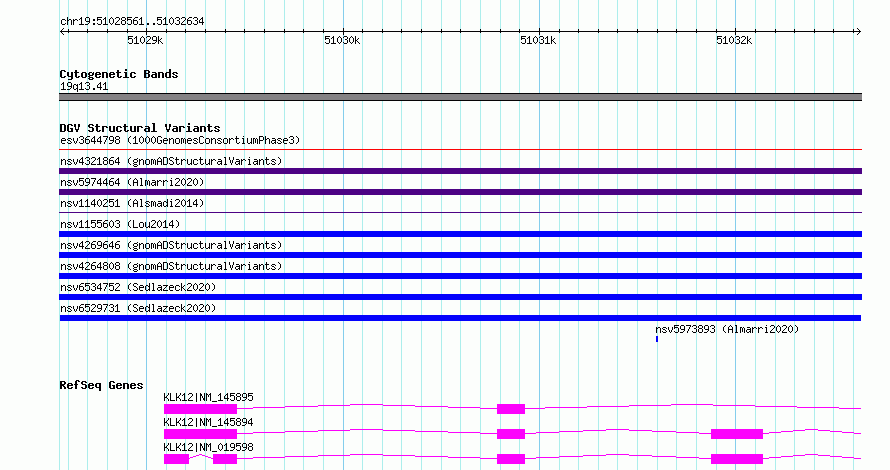The width and height of the screenshot is (890, 470).
Task: Click the middle exon of KLK12 NM_145895
Action: tap(511, 409)
